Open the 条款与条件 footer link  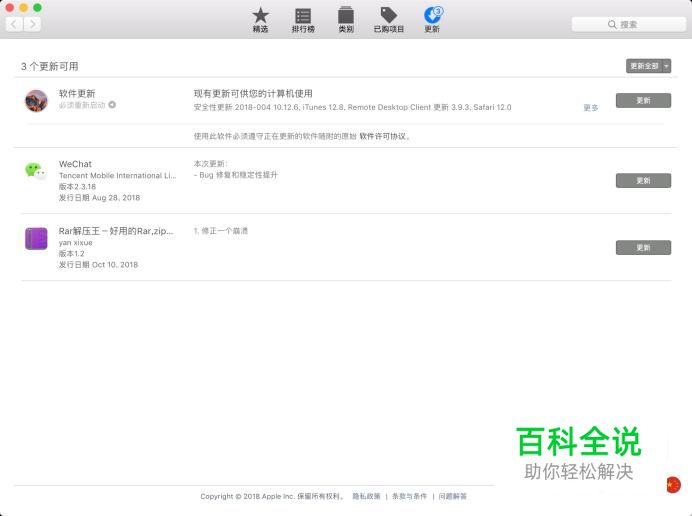(x=409, y=496)
